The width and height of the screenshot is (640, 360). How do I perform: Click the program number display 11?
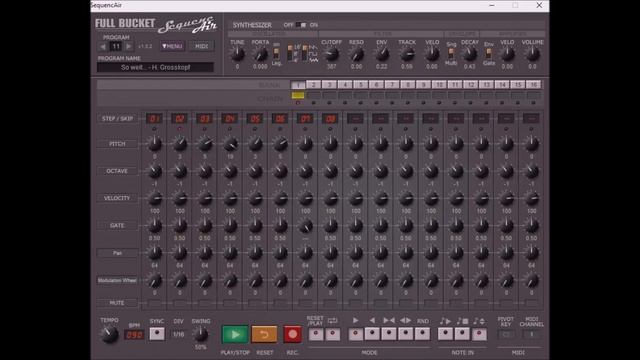(116, 47)
